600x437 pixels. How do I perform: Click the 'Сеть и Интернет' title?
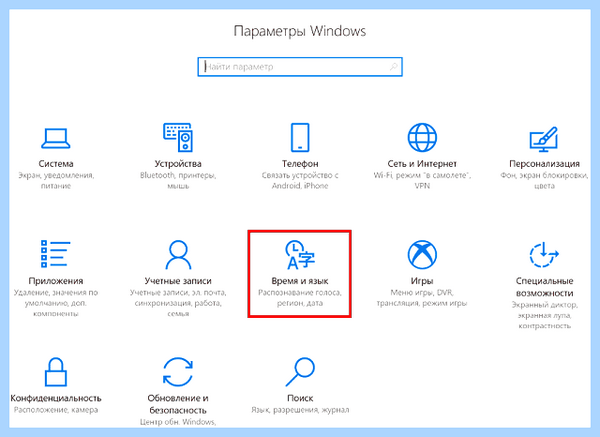tap(422, 164)
